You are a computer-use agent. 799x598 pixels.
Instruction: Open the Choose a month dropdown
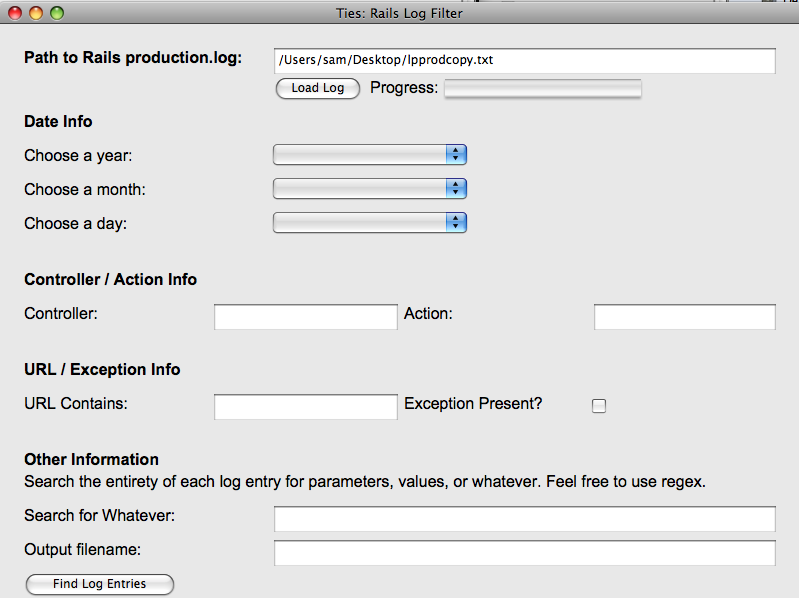coord(370,188)
